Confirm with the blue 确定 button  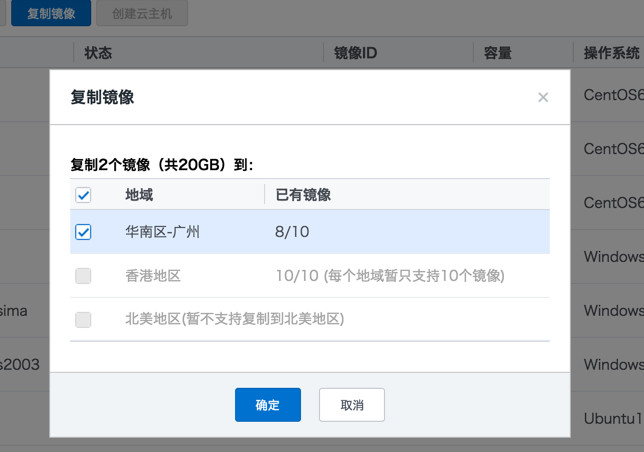coord(267,405)
